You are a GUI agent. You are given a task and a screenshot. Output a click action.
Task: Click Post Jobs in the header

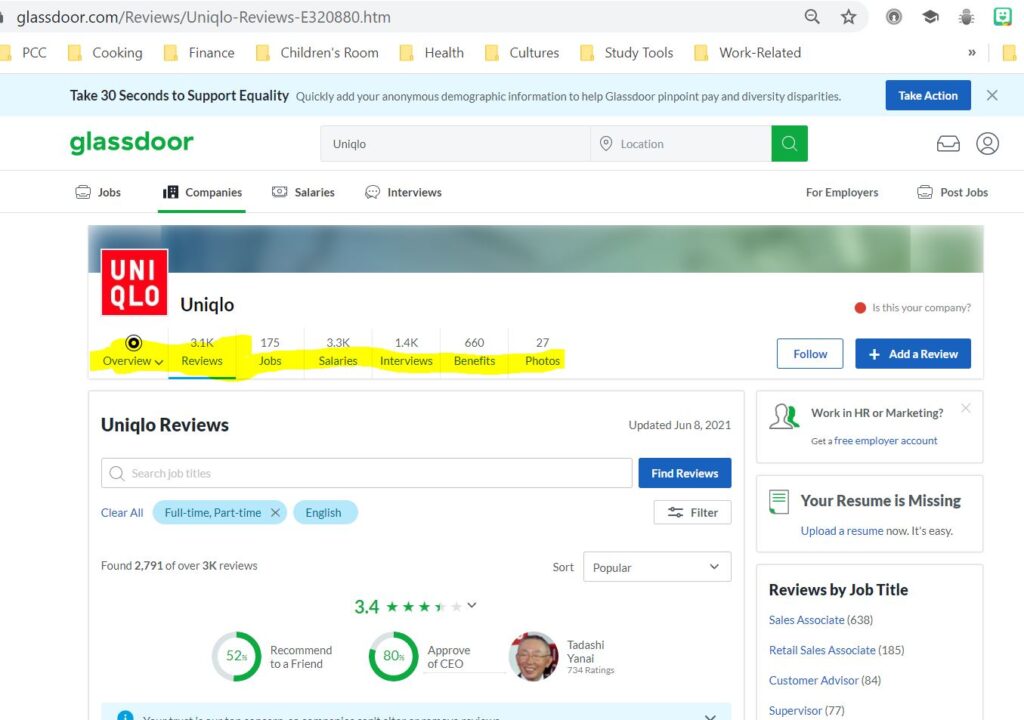pos(953,192)
